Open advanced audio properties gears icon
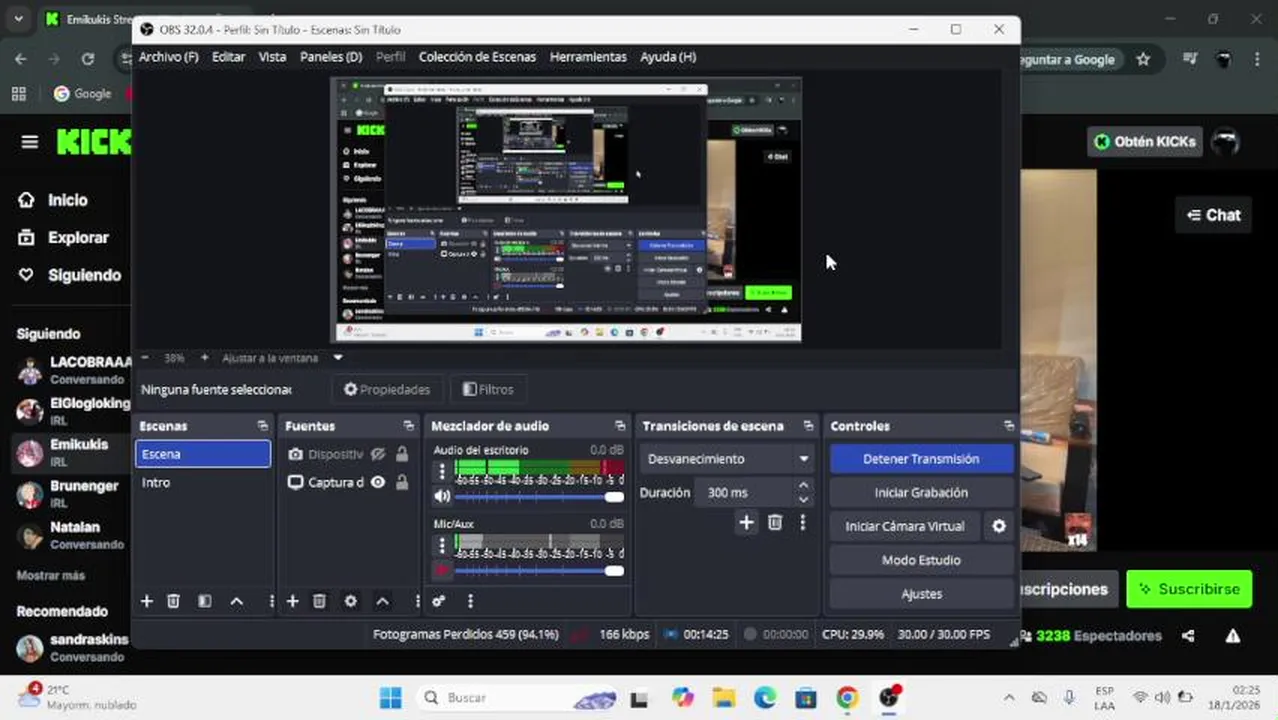 (x=438, y=601)
